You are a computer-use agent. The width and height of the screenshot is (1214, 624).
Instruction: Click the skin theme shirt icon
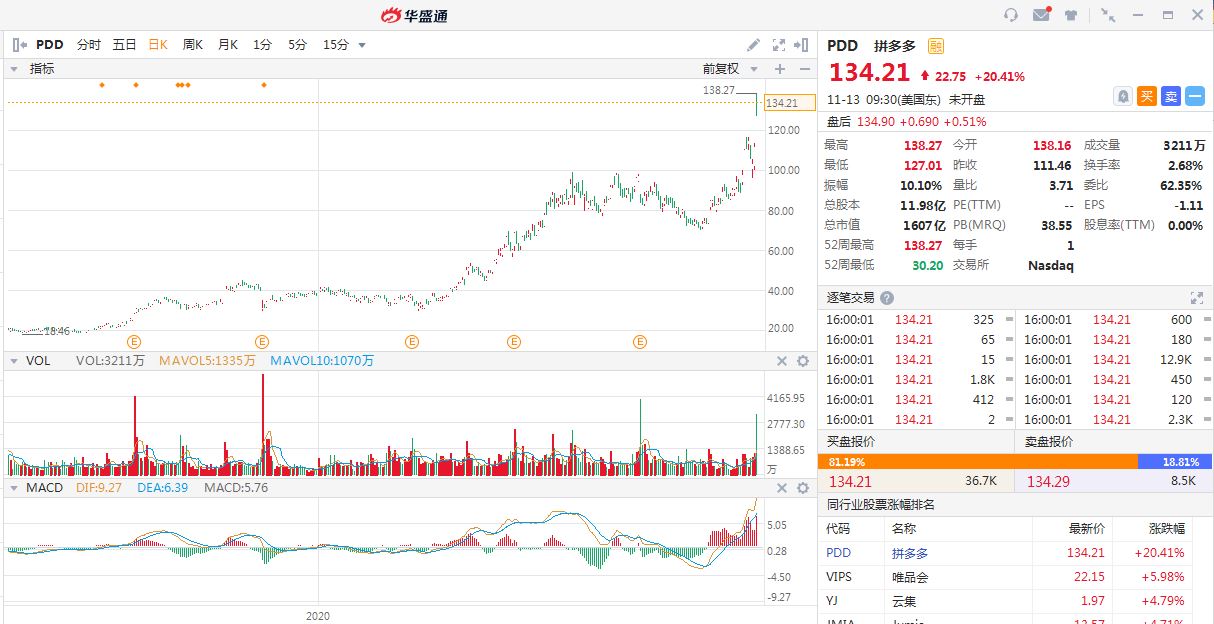coord(1071,15)
